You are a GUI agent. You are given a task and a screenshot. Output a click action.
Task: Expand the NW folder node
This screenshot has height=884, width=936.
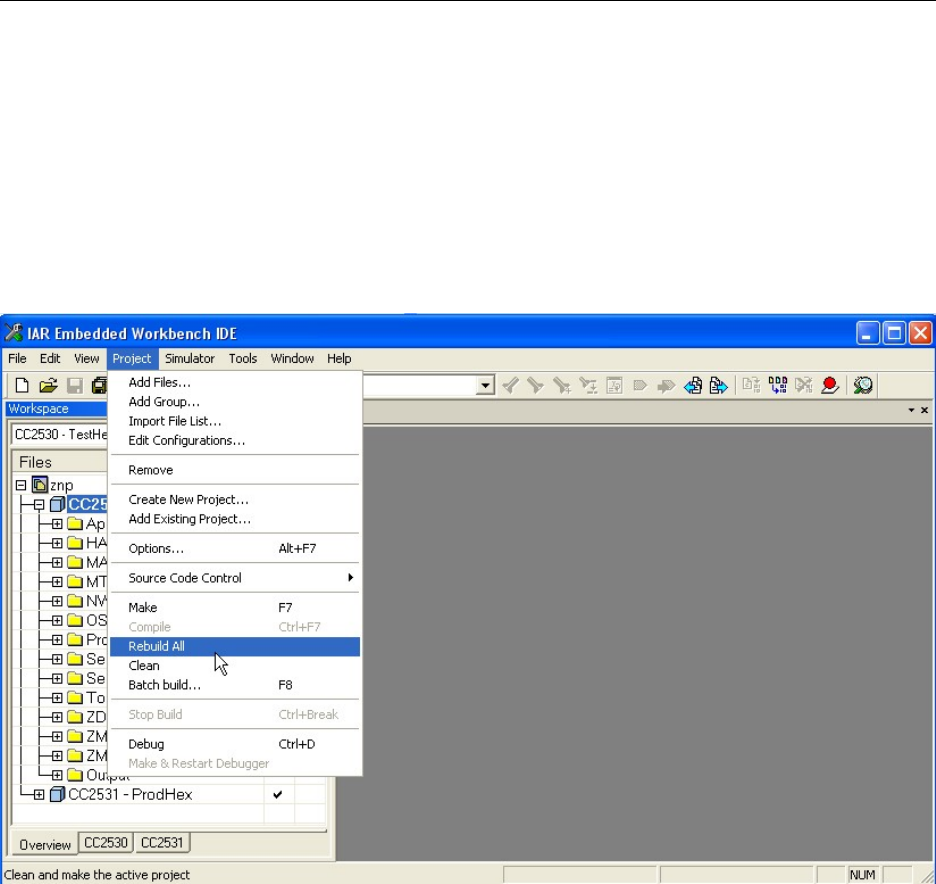57,601
